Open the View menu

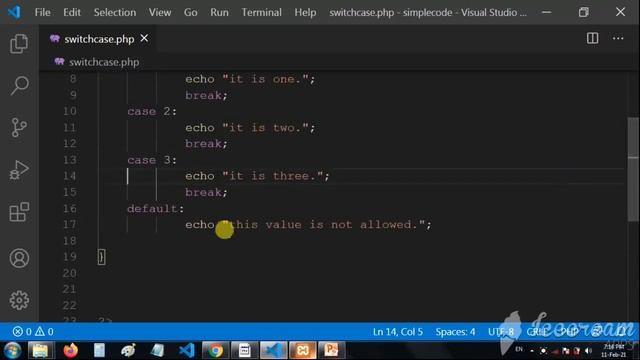[x=160, y=12]
